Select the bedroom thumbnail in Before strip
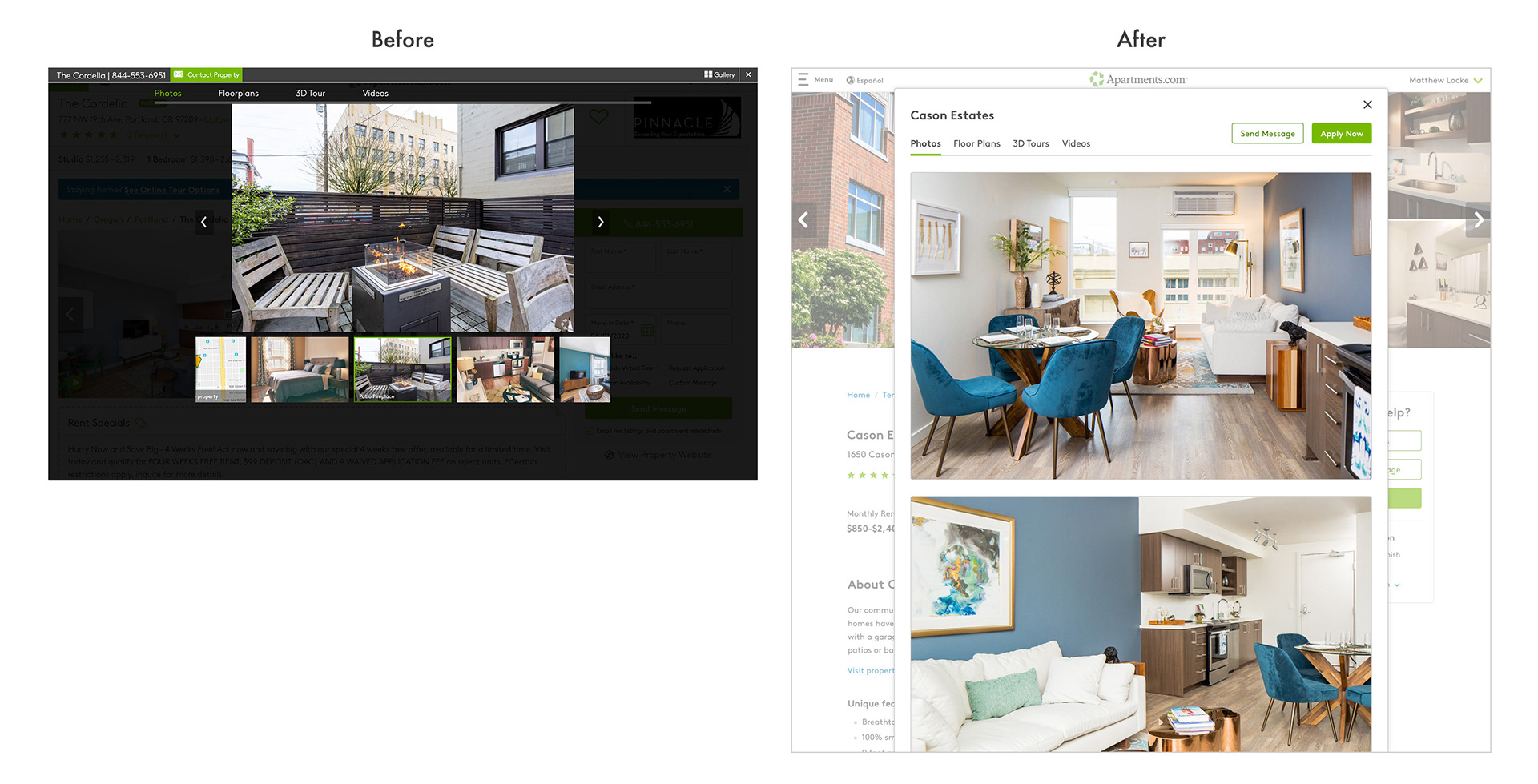This screenshot has height=784, width=1538. tap(300, 369)
